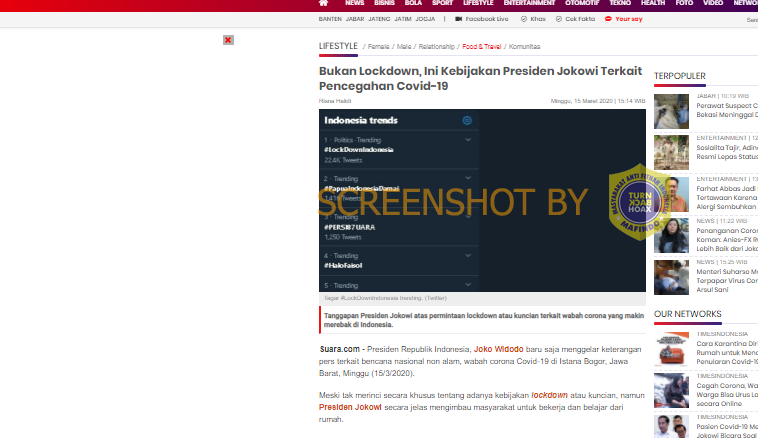This screenshot has width=758, height=438.
Task: Open the Cek Fakta link
Action: [x=580, y=19]
